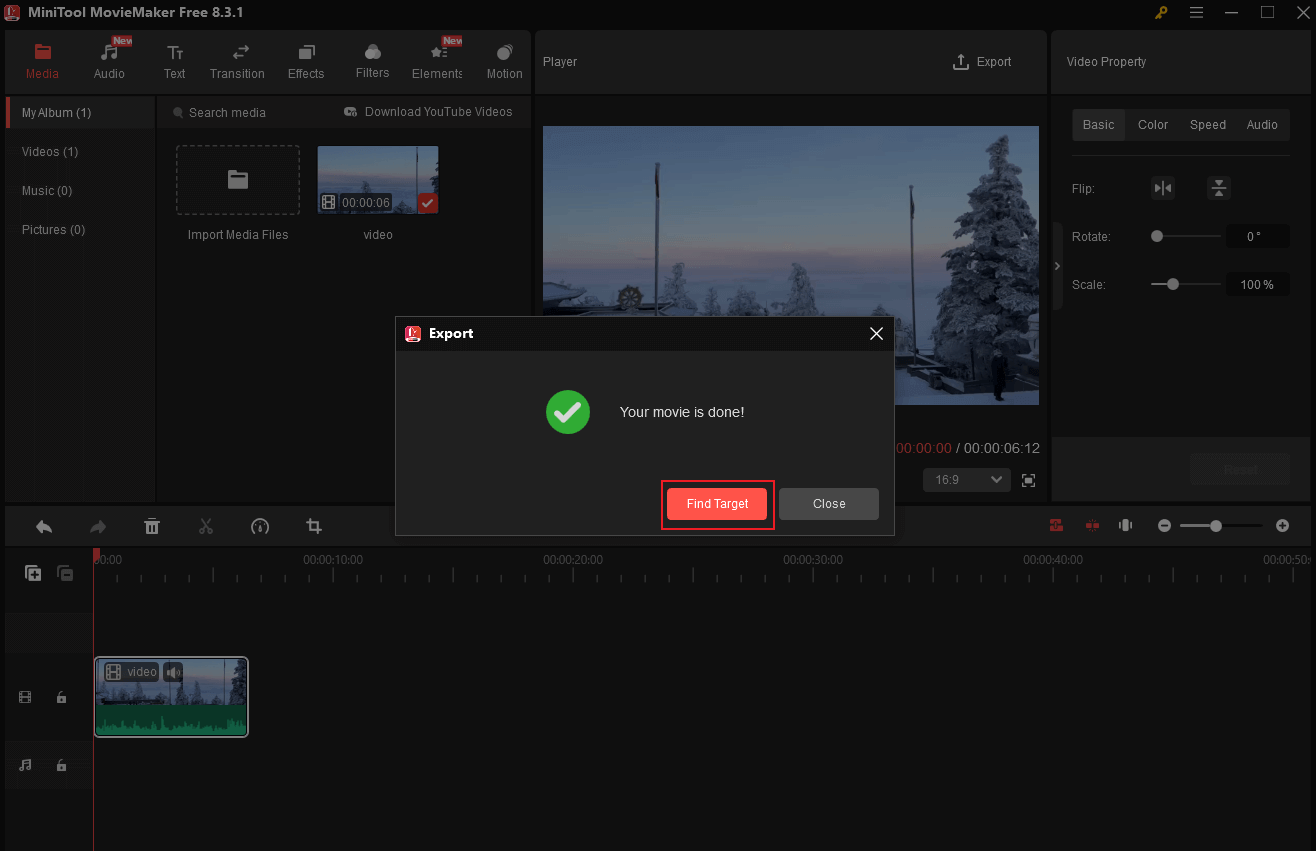Toggle the video track lock

61,697
